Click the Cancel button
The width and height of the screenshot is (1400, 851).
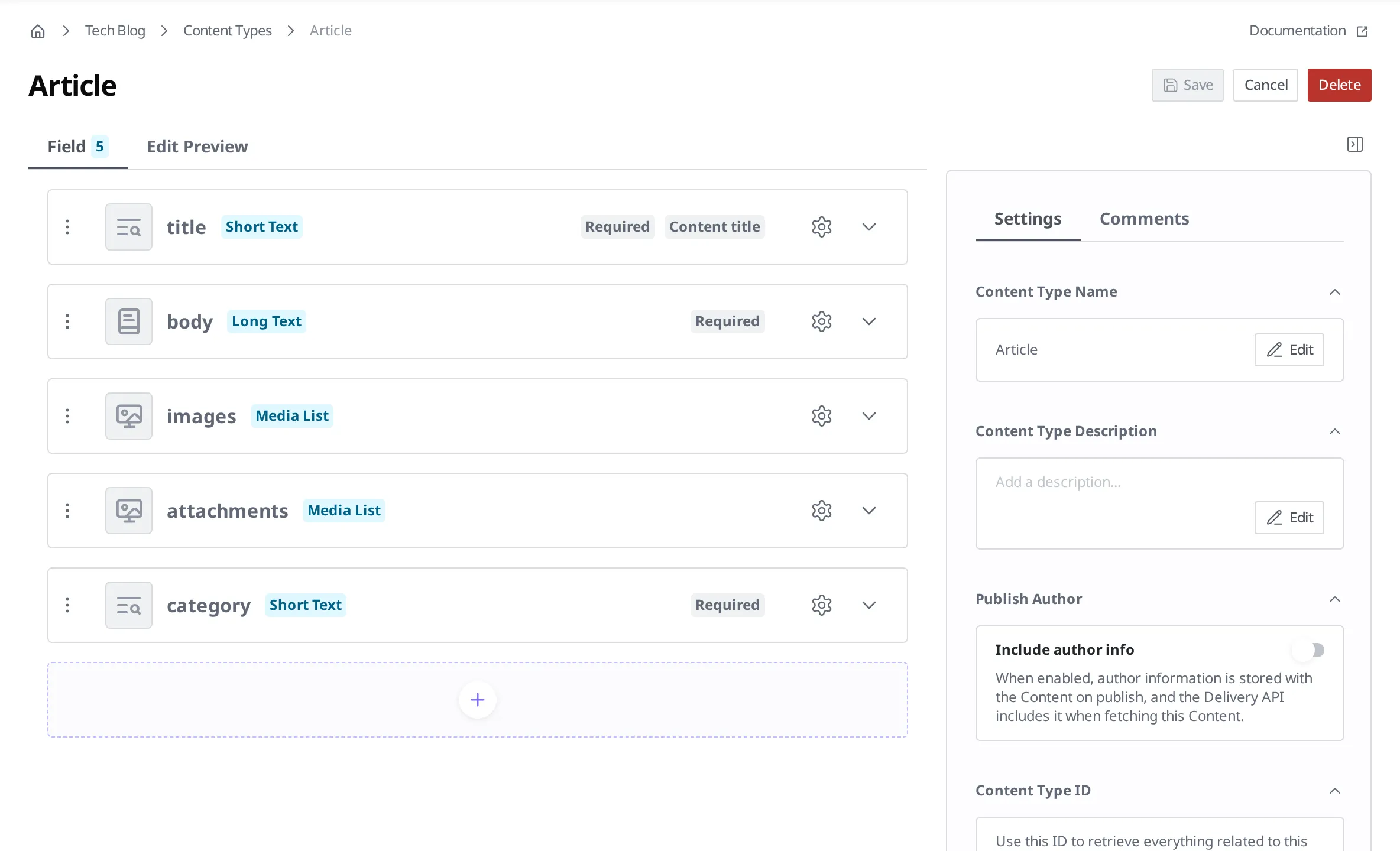tap(1266, 85)
